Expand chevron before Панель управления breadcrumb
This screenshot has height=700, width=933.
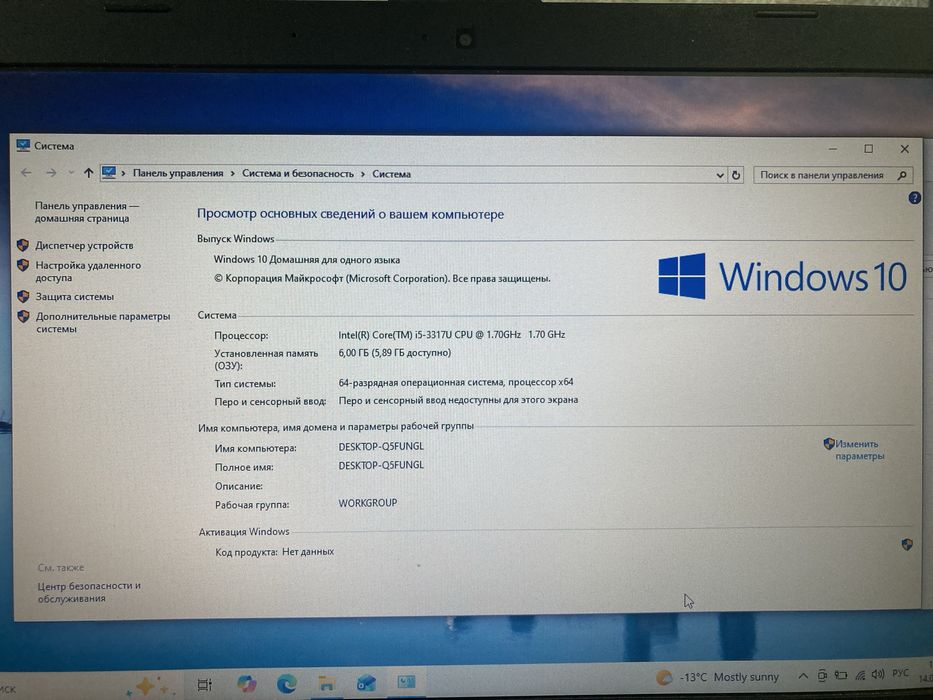[123, 173]
